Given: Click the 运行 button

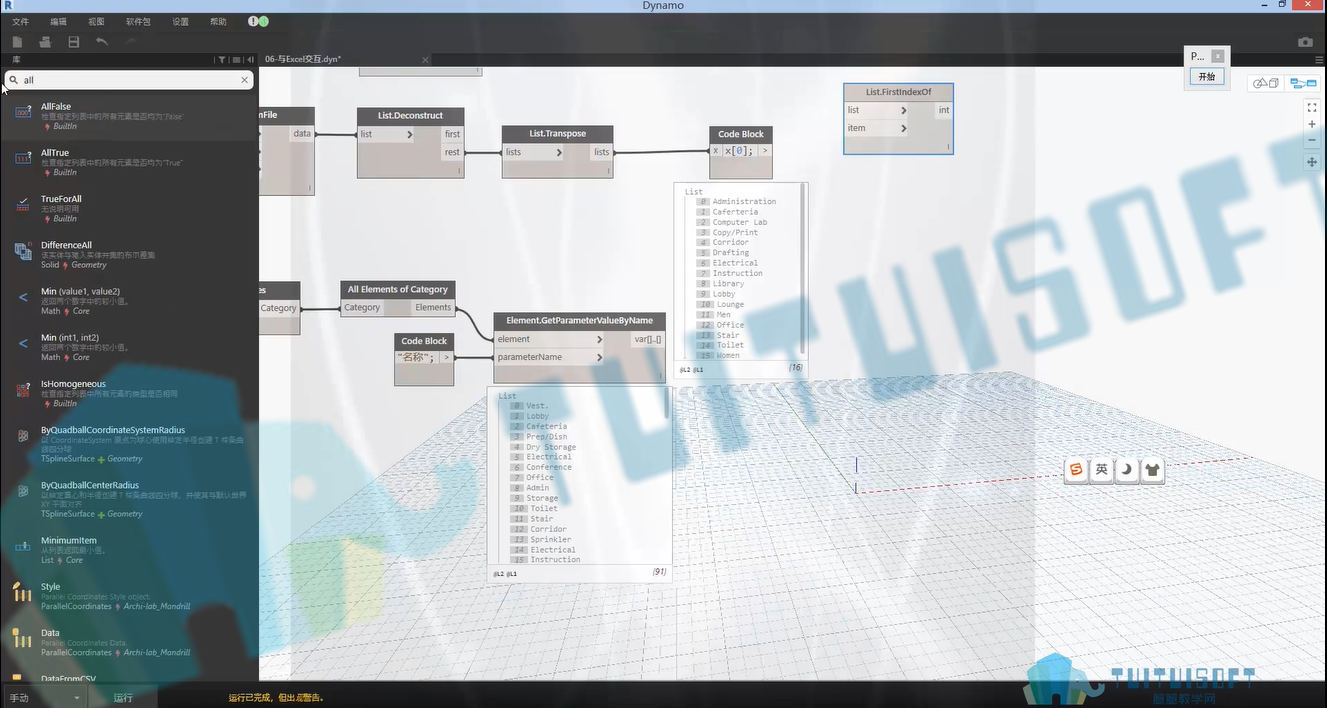Looking at the screenshot, I should tap(123, 698).
